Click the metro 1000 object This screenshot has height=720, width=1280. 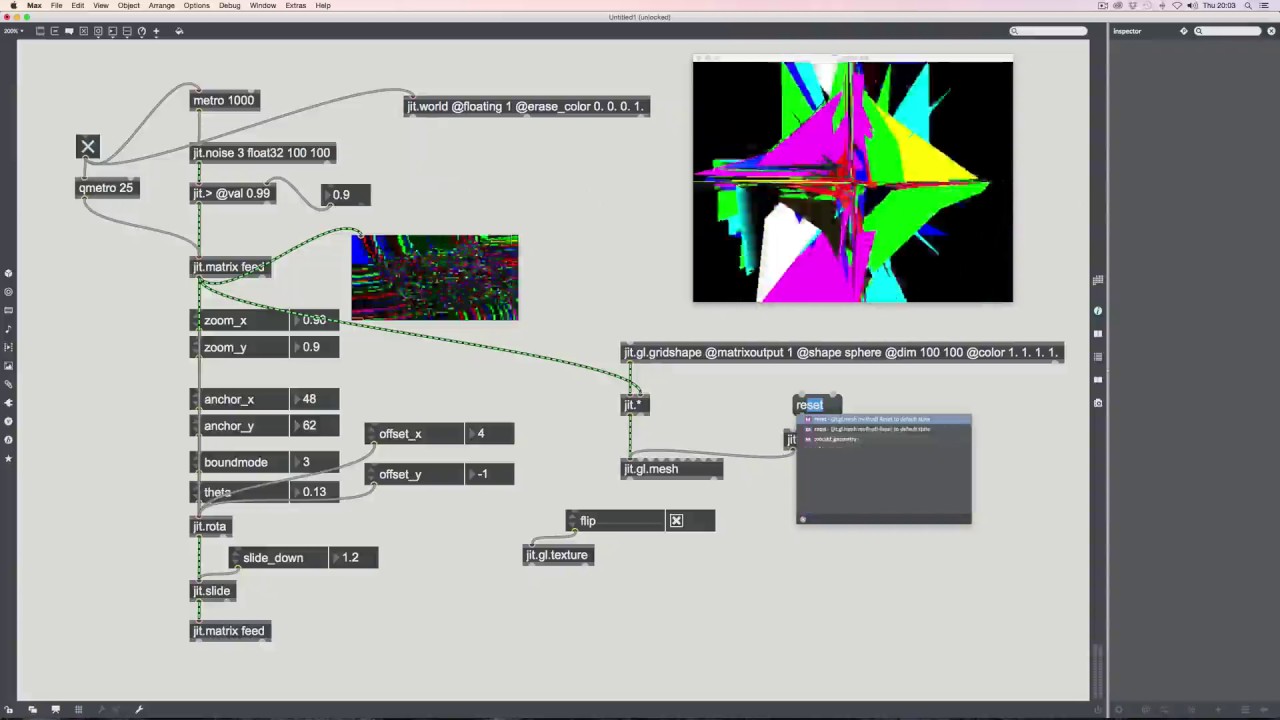coord(224,100)
